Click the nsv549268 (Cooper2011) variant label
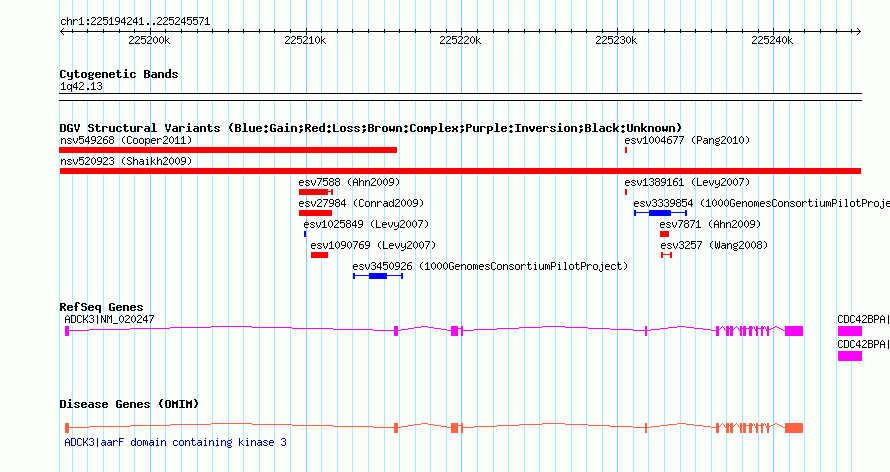This screenshot has height=472, width=890. click(x=126, y=140)
